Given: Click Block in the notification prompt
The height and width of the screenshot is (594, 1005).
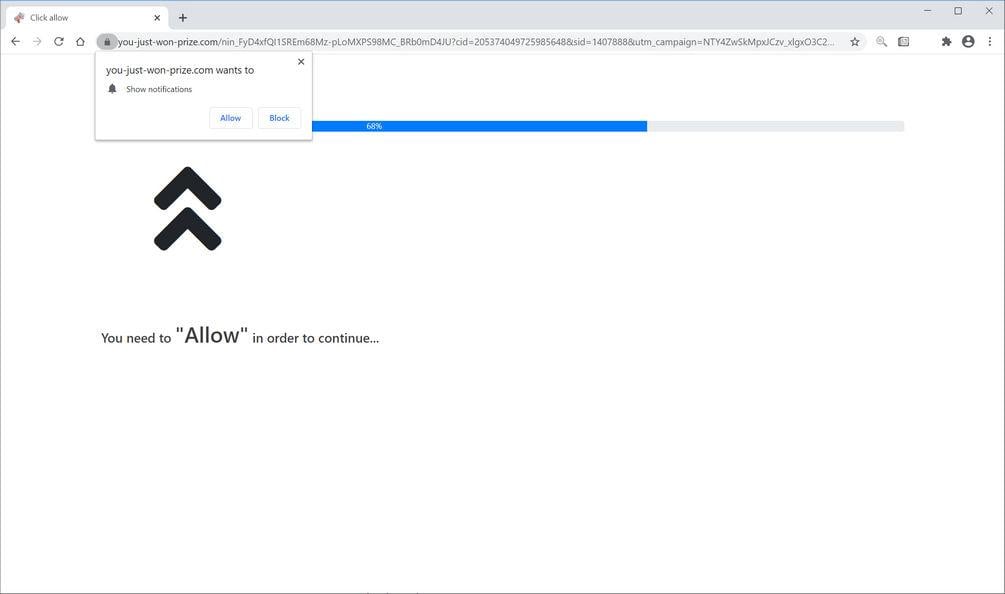Looking at the screenshot, I should (x=279, y=118).
